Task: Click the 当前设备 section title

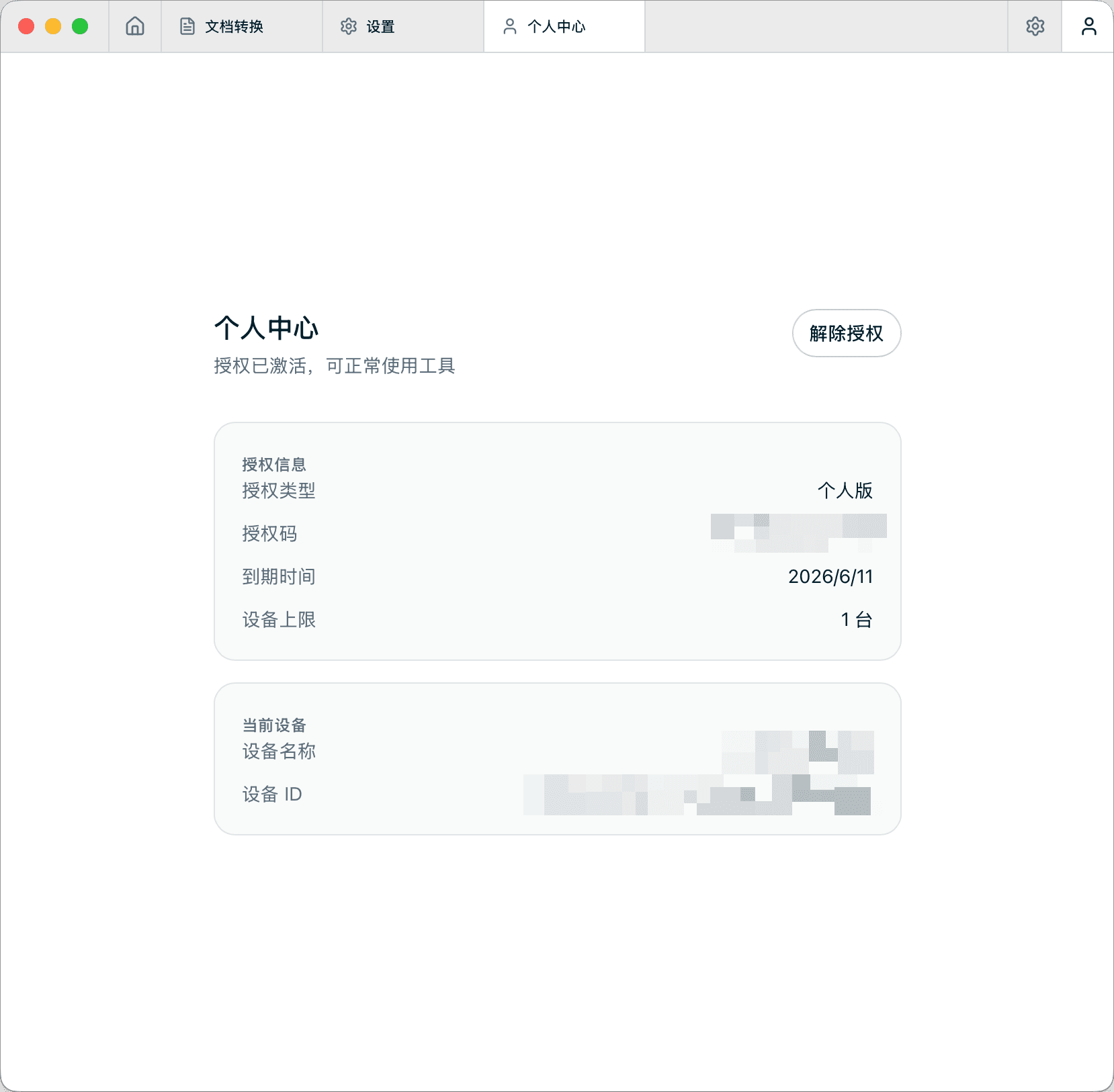Action: pos(274,725)
